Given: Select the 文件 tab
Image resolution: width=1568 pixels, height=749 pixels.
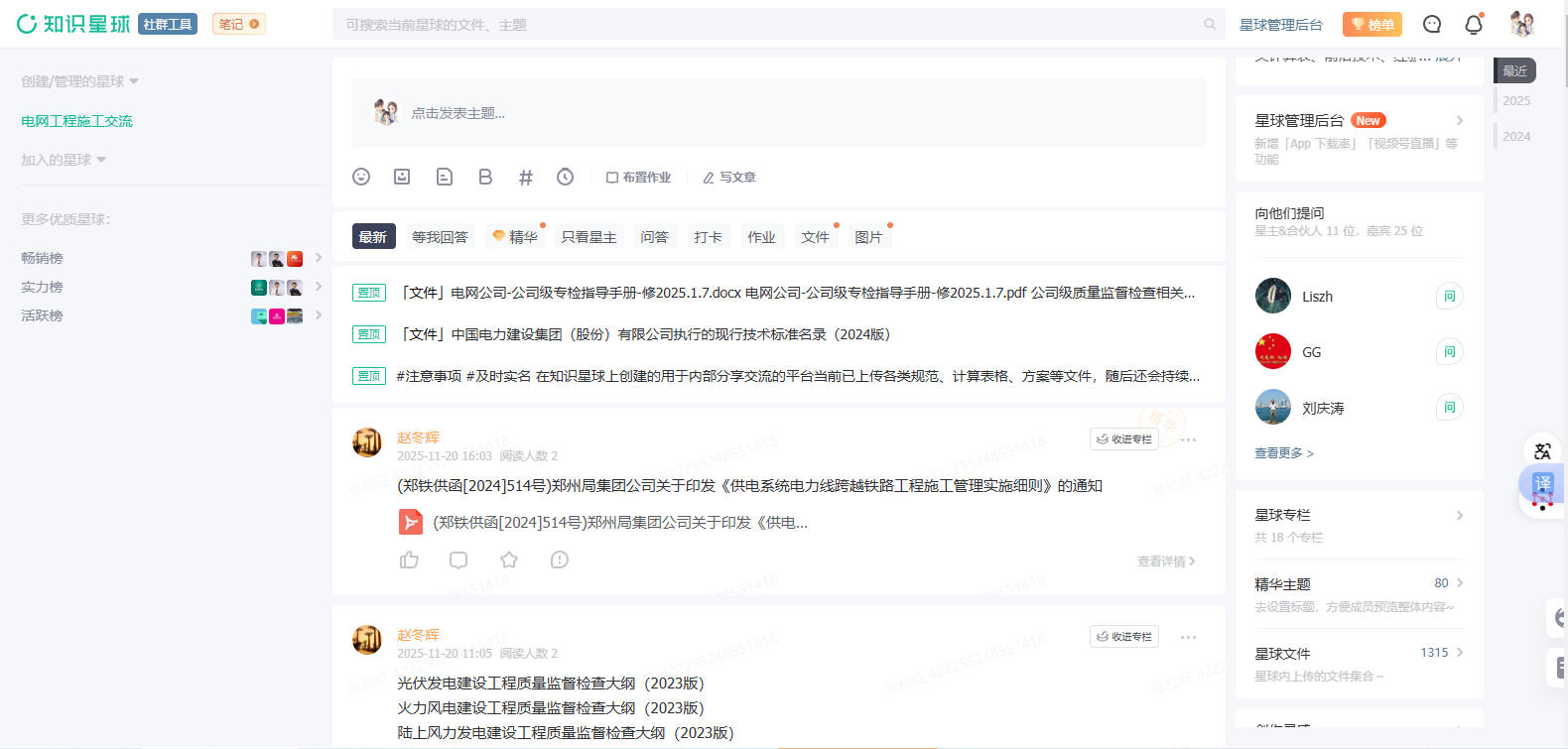Looking at the screenshot, I should click(x=815, y=237).
